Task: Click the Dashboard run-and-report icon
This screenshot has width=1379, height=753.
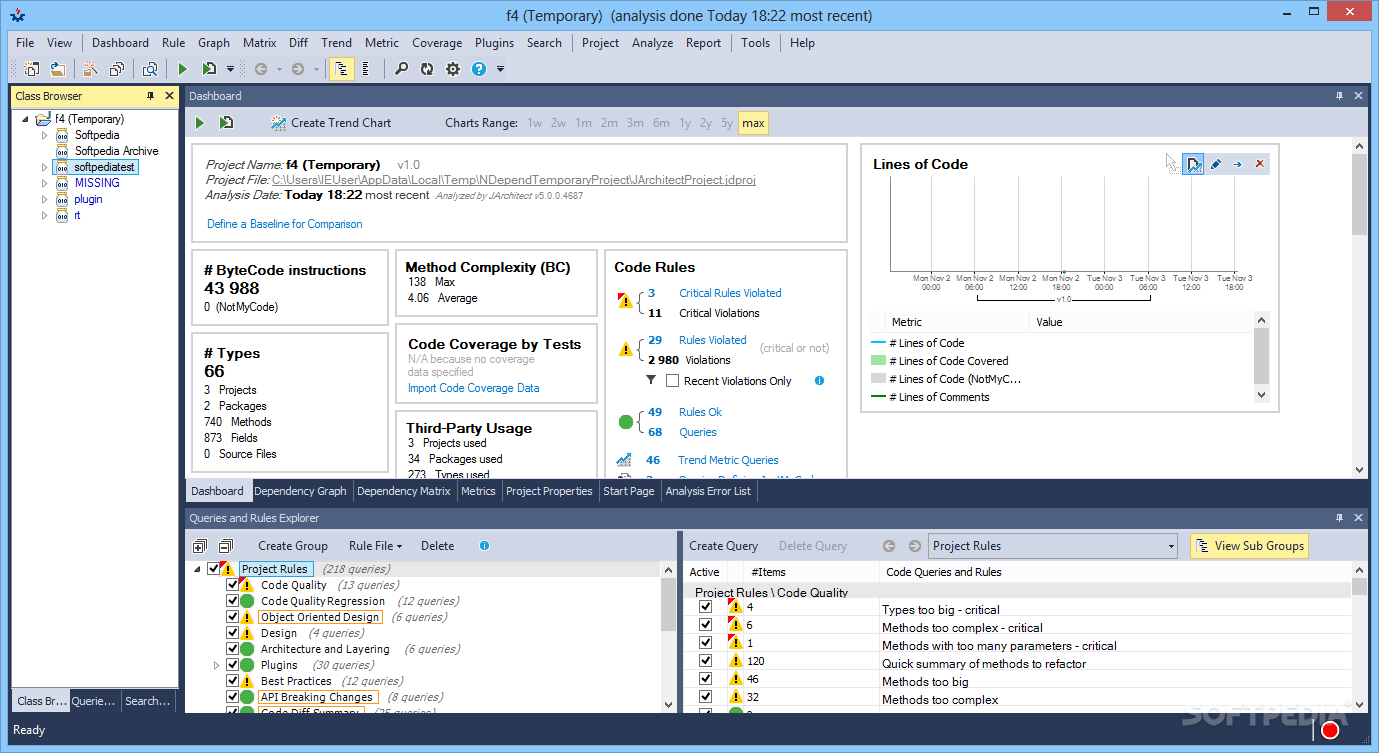Action: tap(227, 123)
